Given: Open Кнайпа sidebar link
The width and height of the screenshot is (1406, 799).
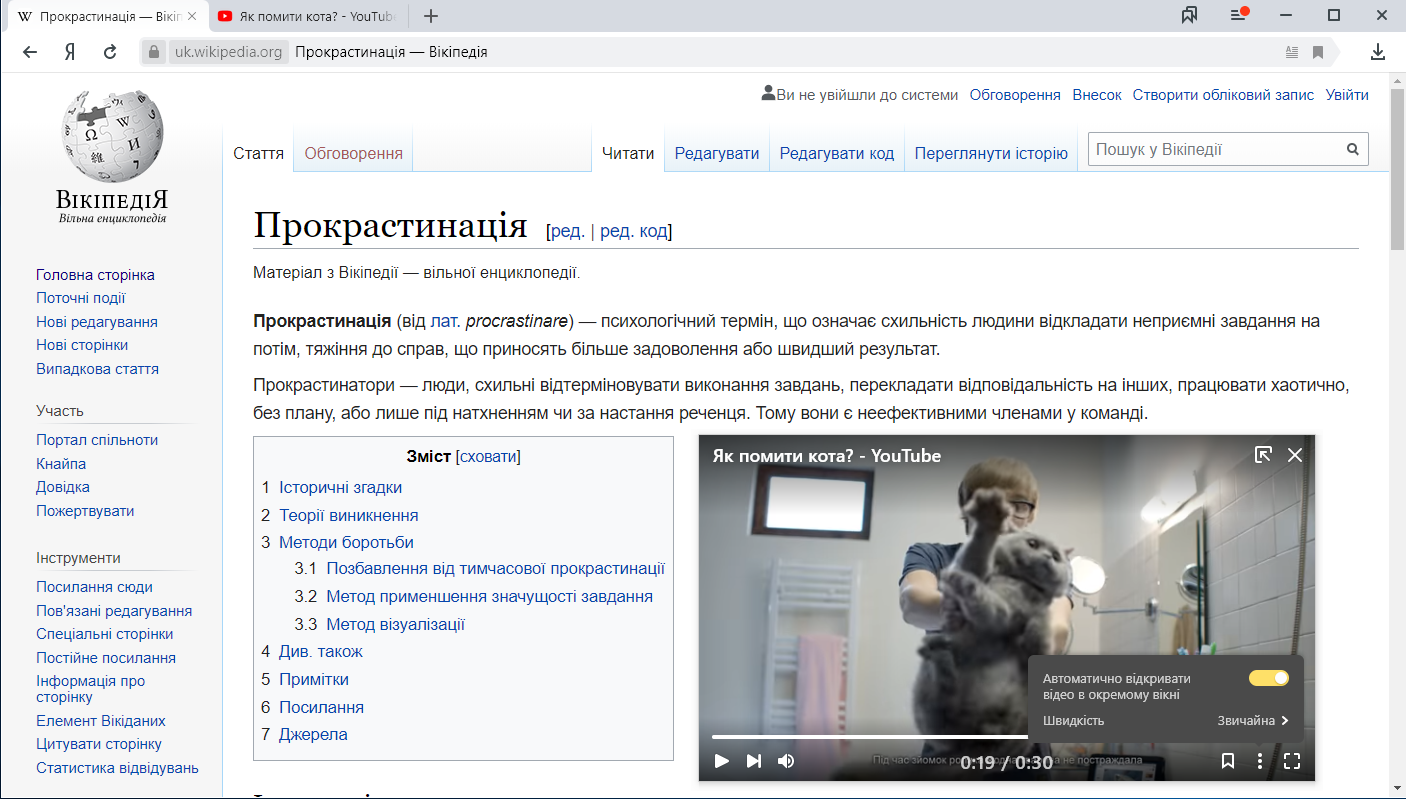Looking at the screenshot, I should (x=61, y=464).
